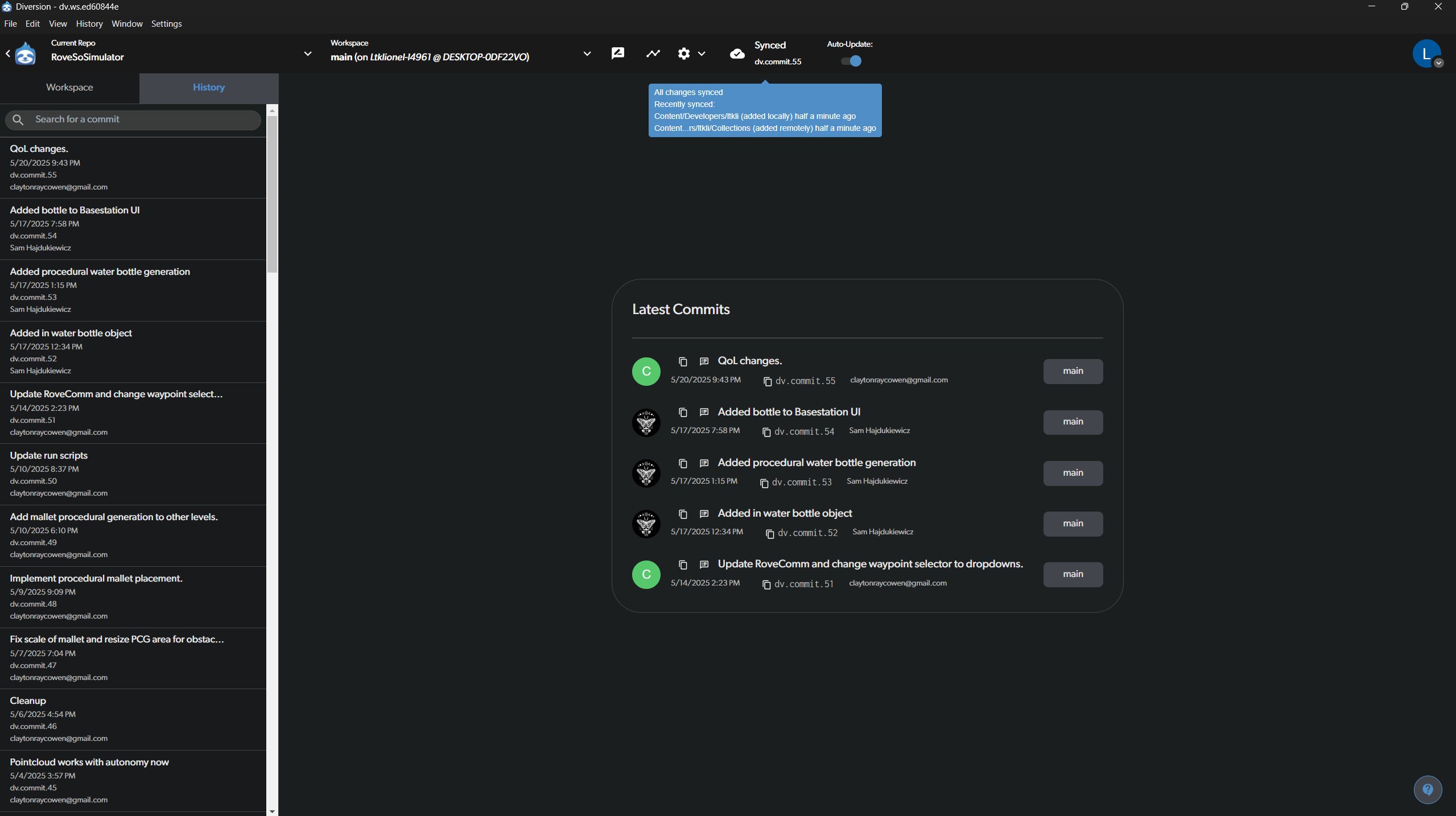Open the workspace selector chevron
This screenshot has height=816, width=1456.
click(x=587, y=54)
